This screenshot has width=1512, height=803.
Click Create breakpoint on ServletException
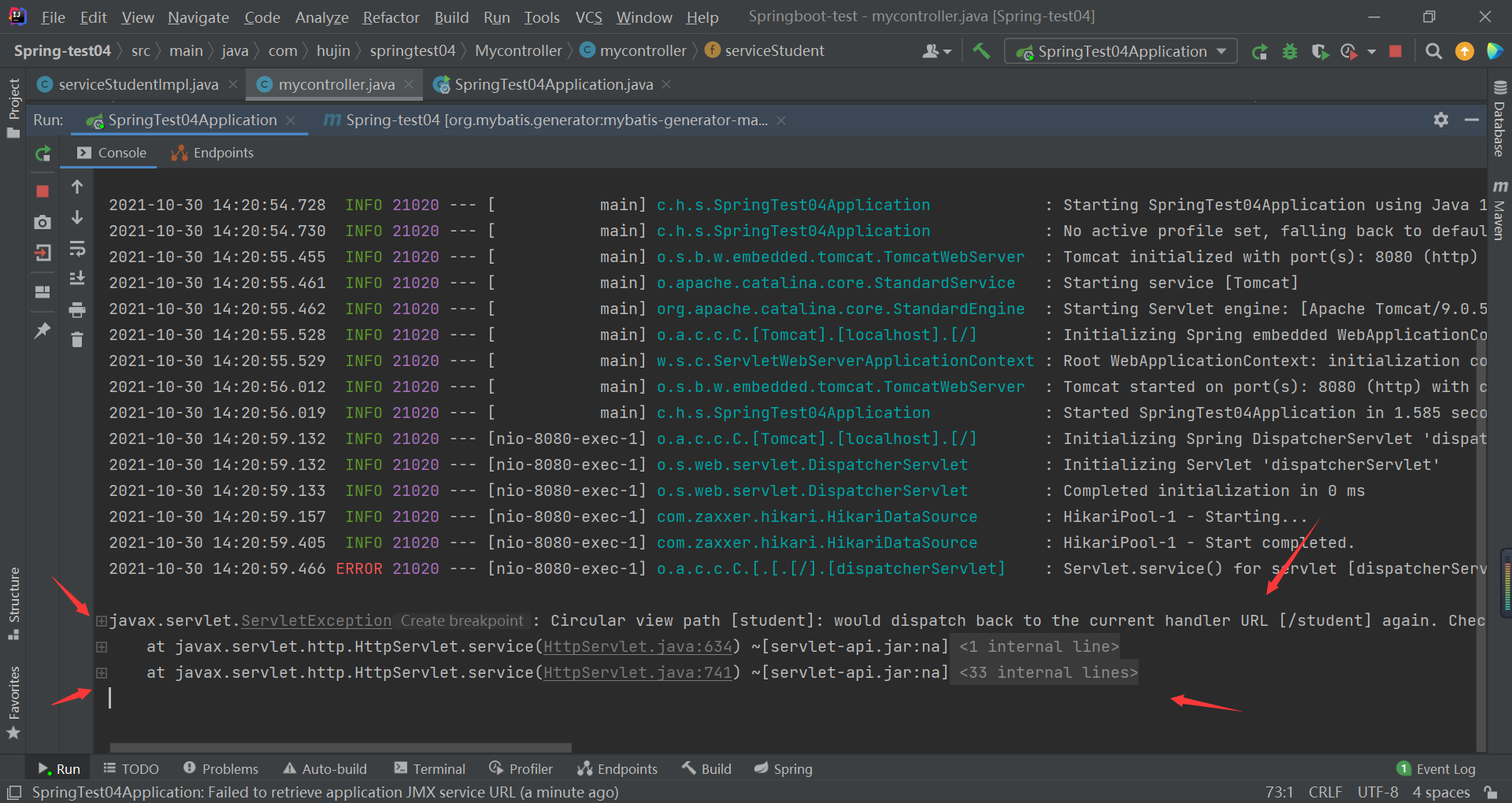[x=462, y=620]
